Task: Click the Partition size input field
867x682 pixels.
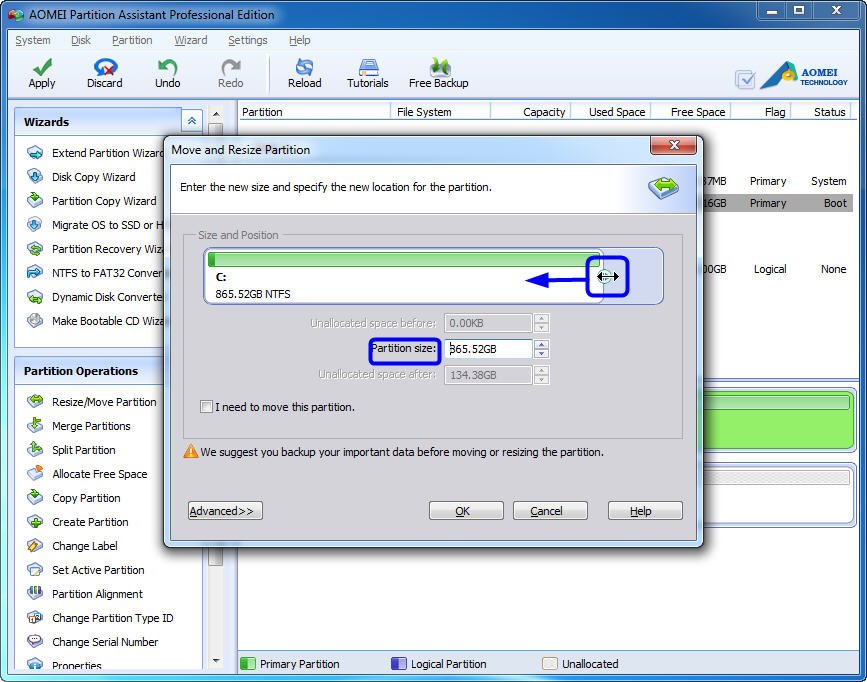Action: (x=488, y=349)
